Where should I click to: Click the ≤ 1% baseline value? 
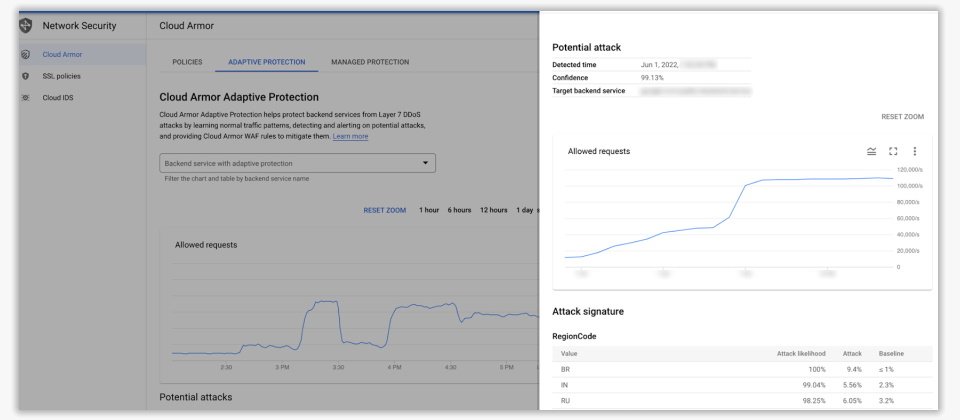click(x=887, y=370)
